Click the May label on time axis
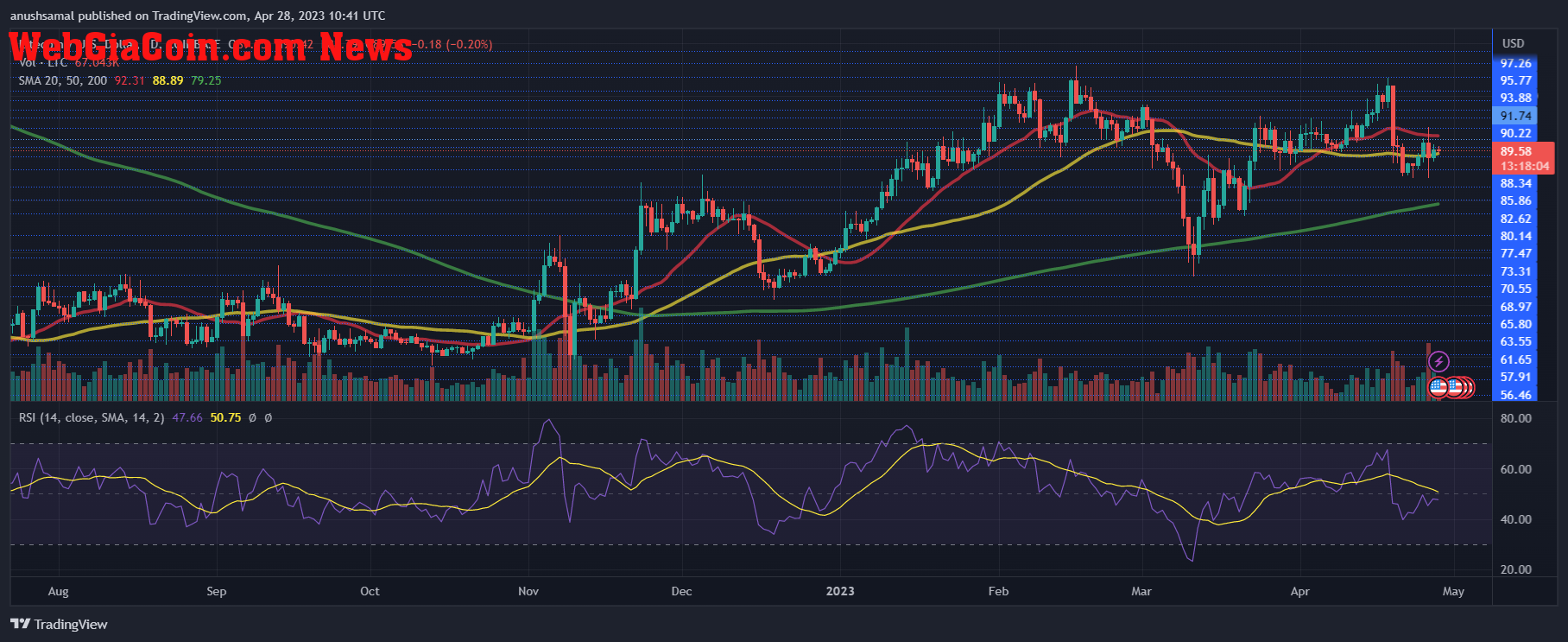Image resolution: width=1568 pixels, height=642 pixels. coord(1453,591)
